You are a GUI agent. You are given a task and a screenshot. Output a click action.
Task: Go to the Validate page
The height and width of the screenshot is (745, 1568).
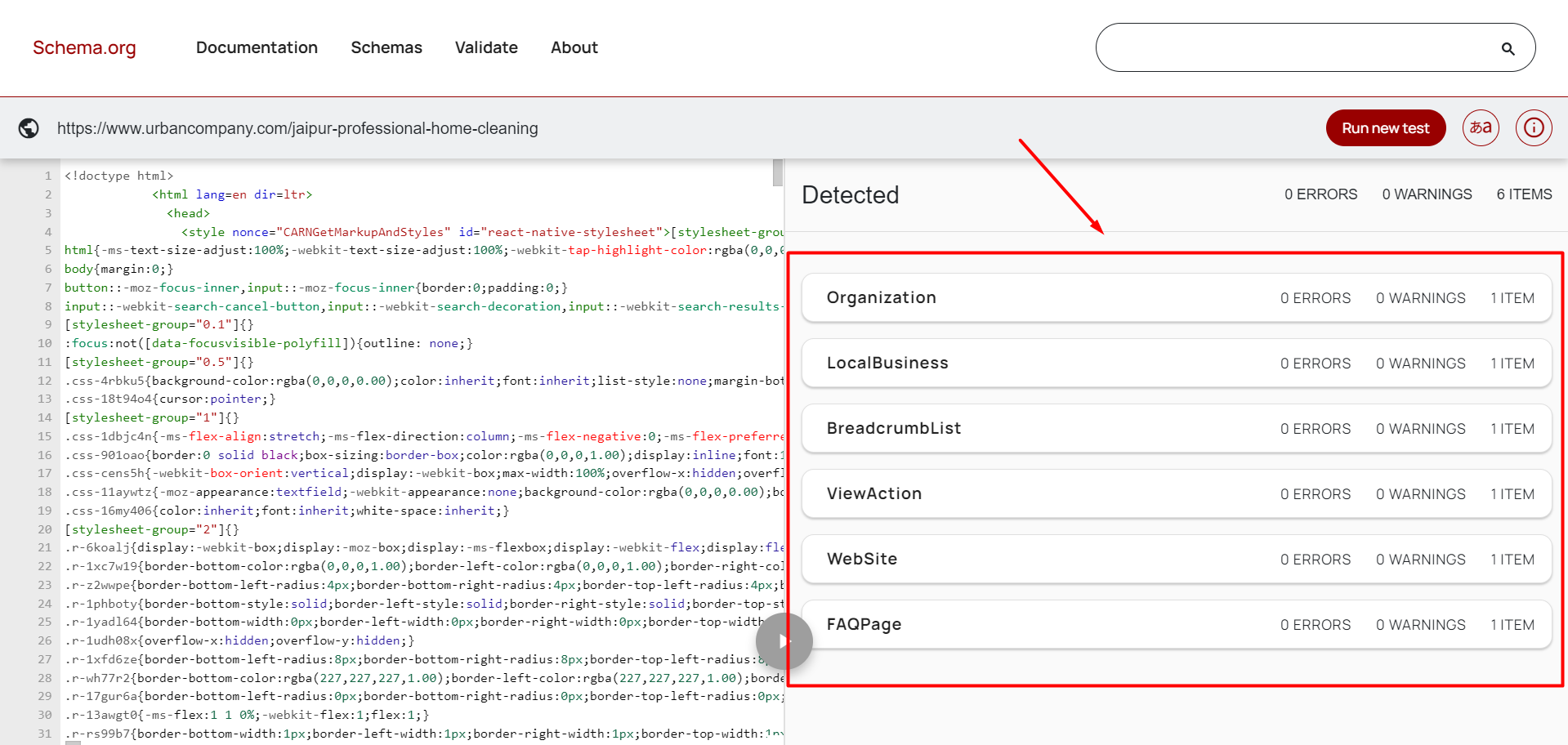(486, 47)
